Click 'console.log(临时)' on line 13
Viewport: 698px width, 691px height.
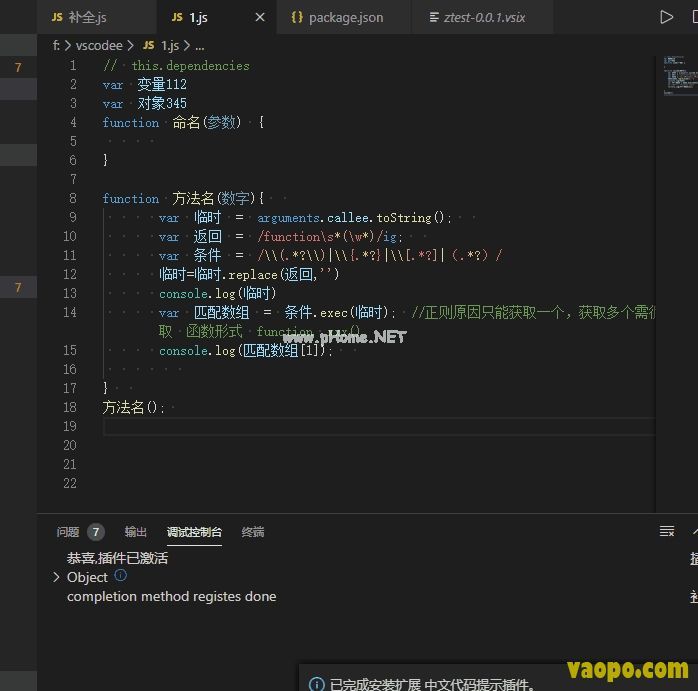pos(218,293)
